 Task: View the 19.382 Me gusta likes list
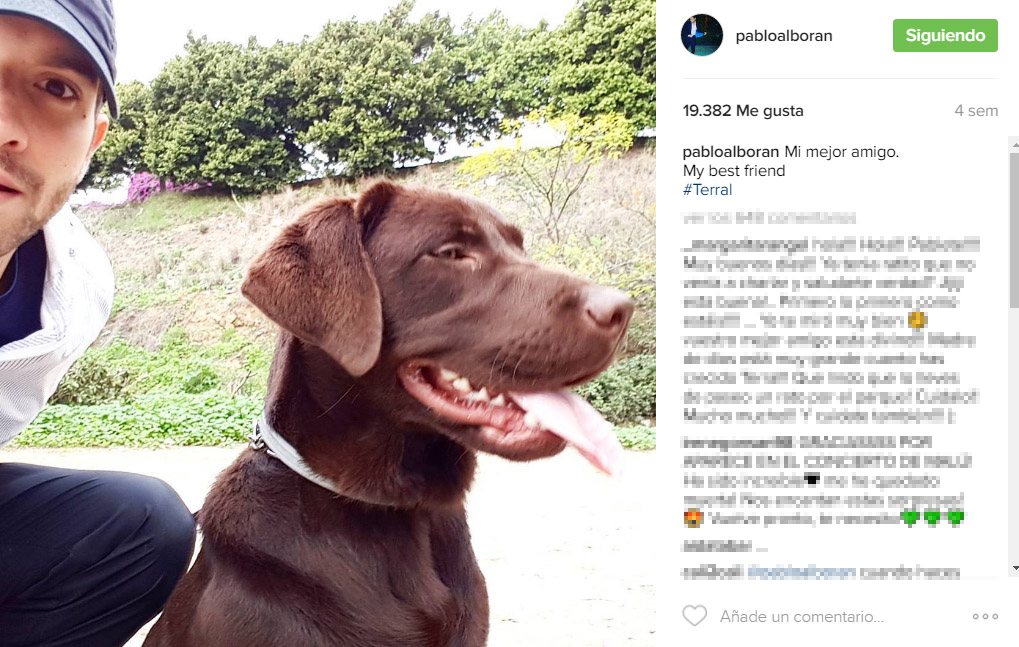pos(743,110)
